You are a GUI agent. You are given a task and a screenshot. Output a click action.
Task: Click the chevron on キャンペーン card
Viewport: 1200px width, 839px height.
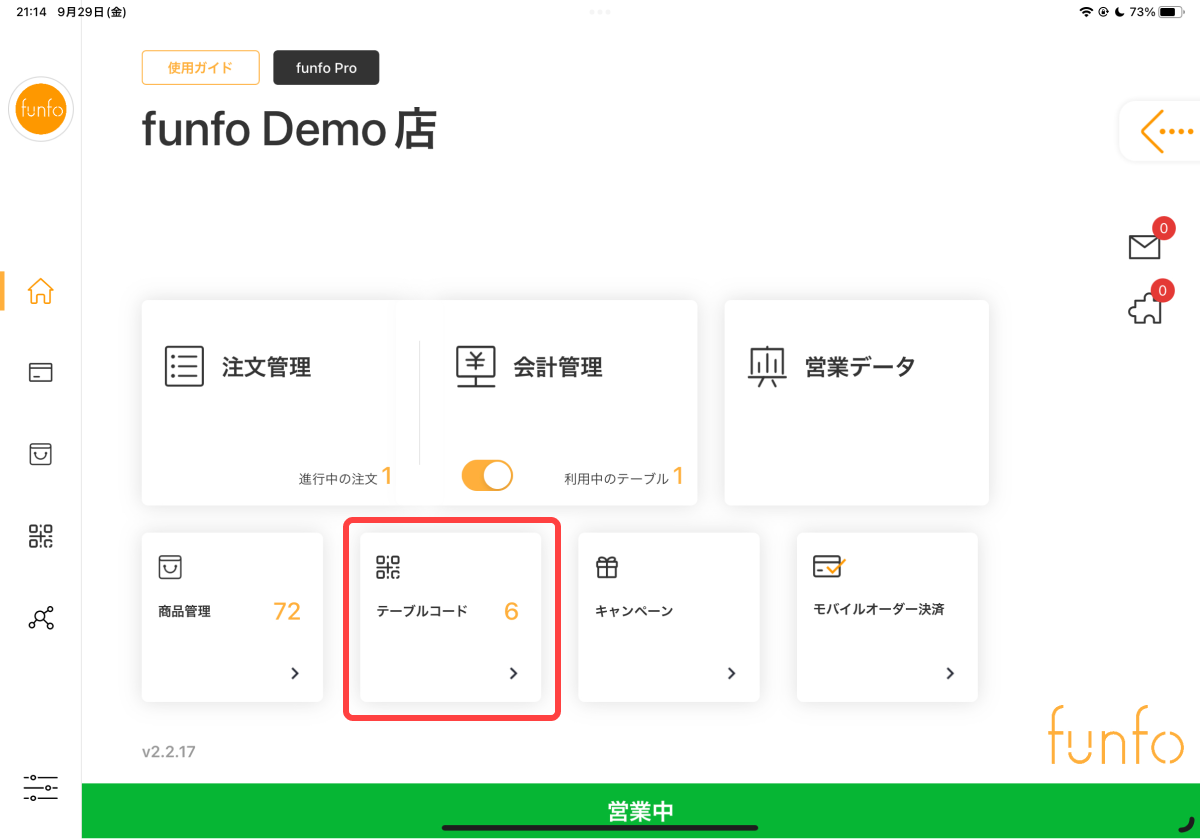731,673
